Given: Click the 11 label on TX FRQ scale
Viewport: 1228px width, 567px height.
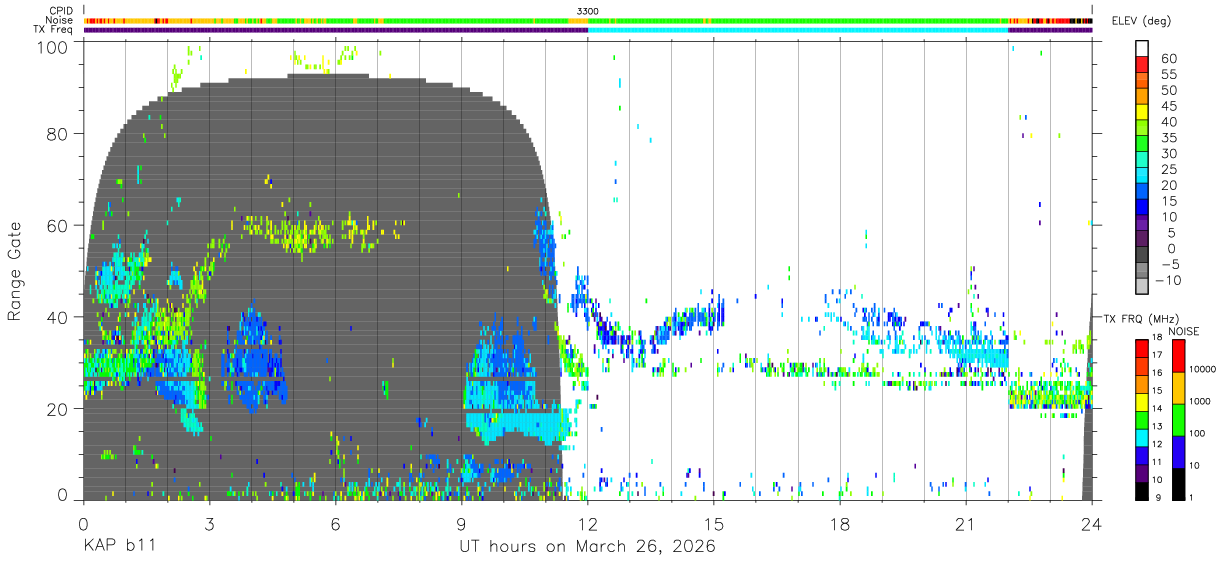Looking at the screenshot, I should click(1156, 463).
